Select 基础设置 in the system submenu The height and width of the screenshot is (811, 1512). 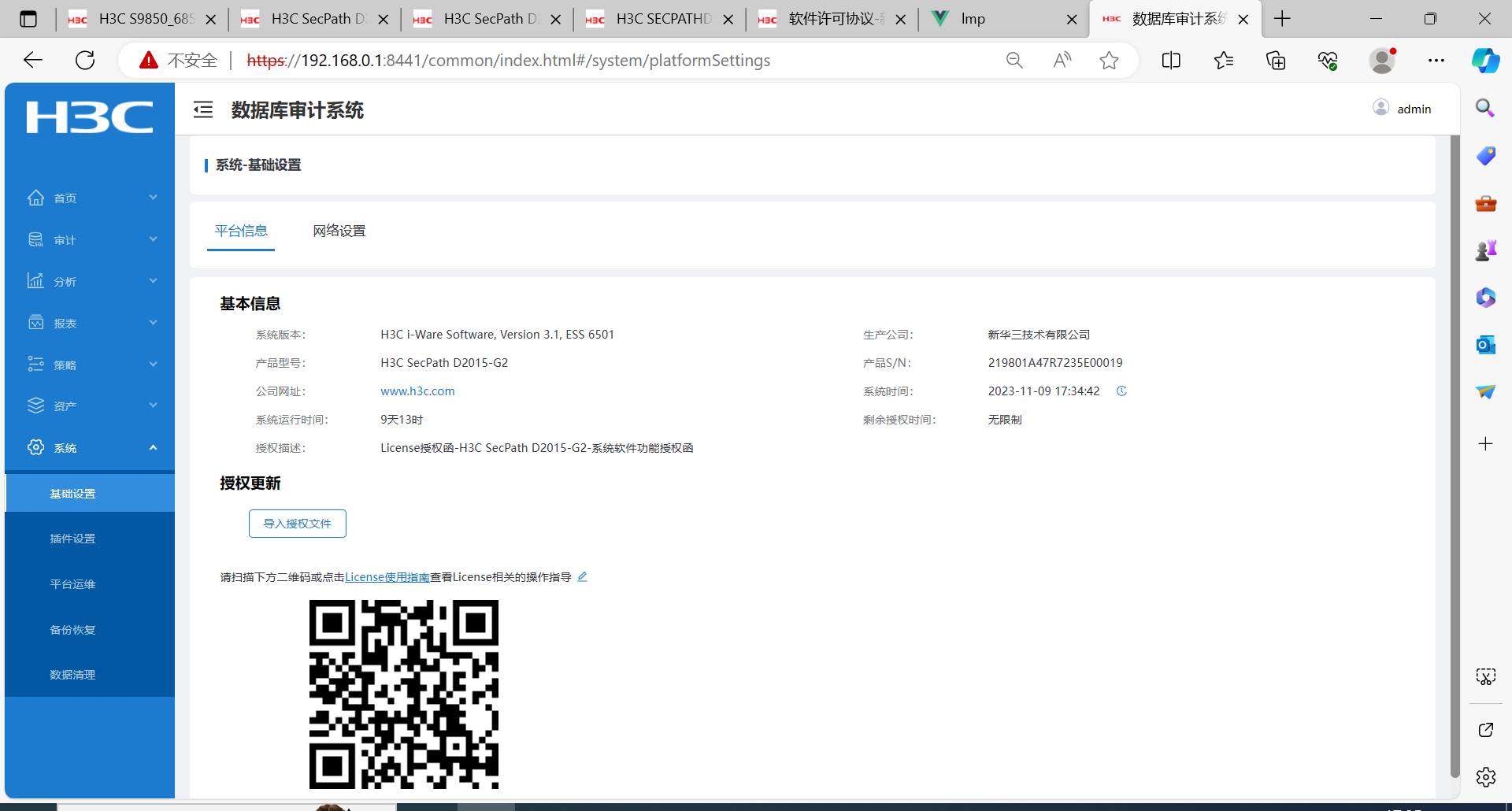coord(90,494)
